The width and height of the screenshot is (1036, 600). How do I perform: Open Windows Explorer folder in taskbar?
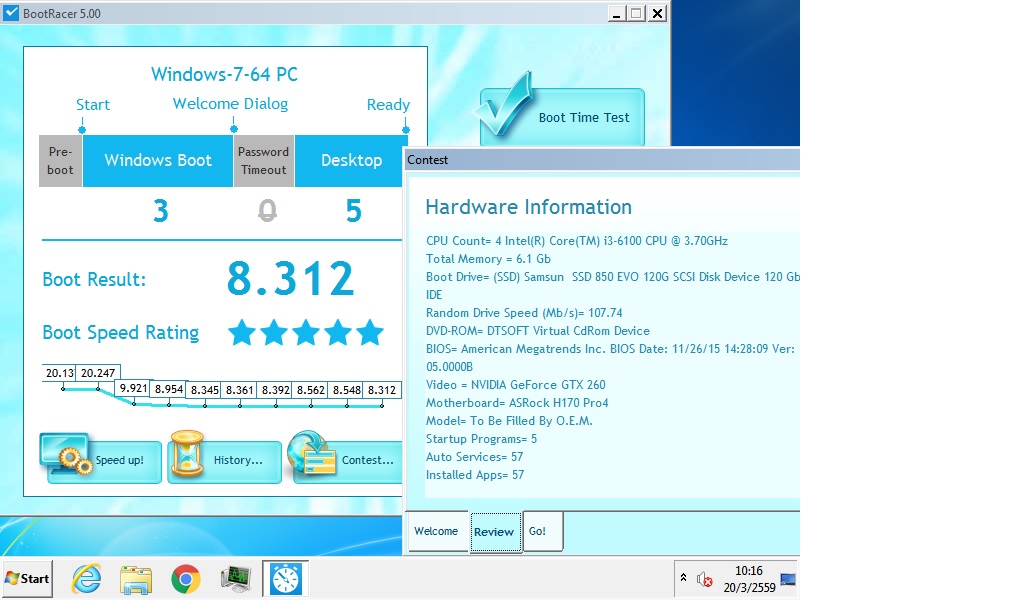(136, 579)
